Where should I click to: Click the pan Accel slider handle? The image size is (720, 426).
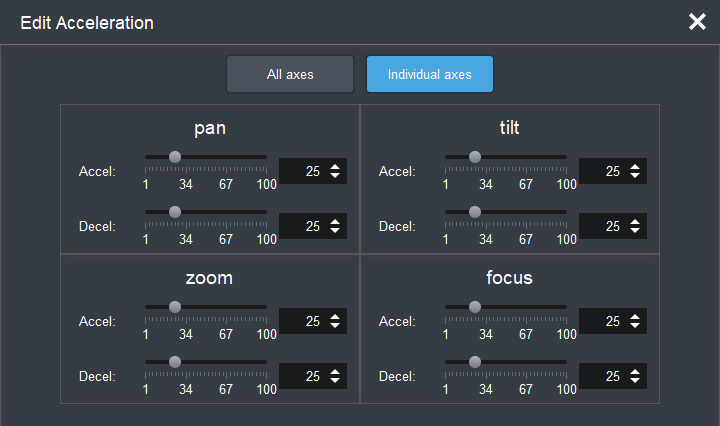tap(175, 157)
